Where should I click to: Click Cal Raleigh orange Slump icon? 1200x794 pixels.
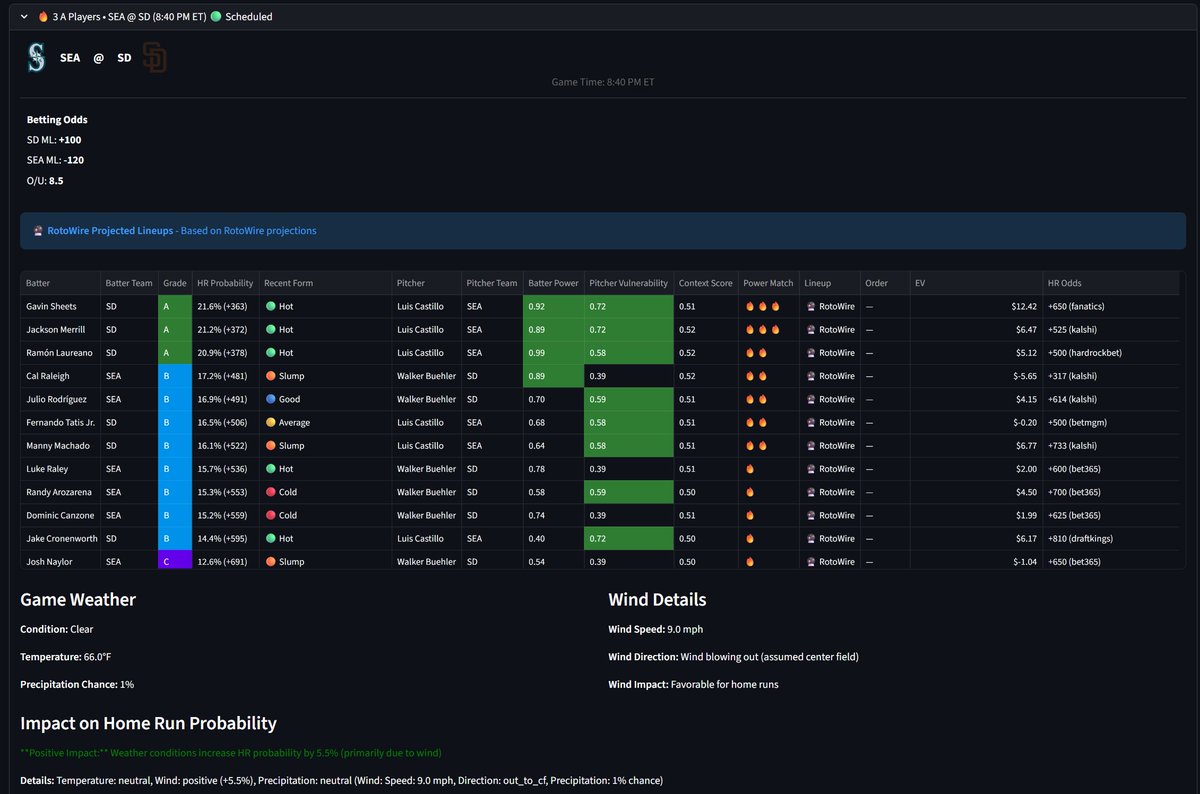tap(270, 376)
